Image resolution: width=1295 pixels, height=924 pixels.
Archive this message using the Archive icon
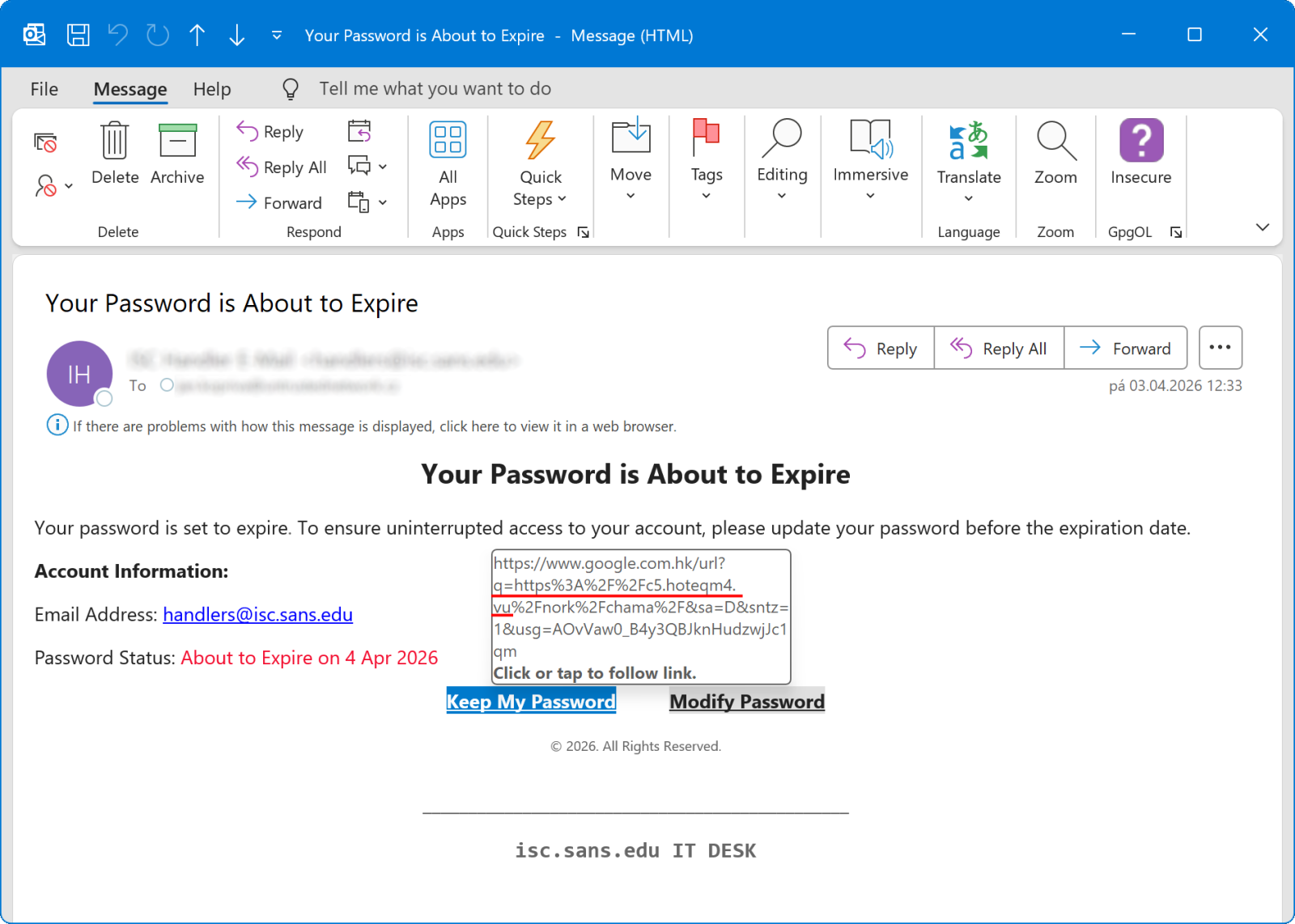tap(177, 142)
